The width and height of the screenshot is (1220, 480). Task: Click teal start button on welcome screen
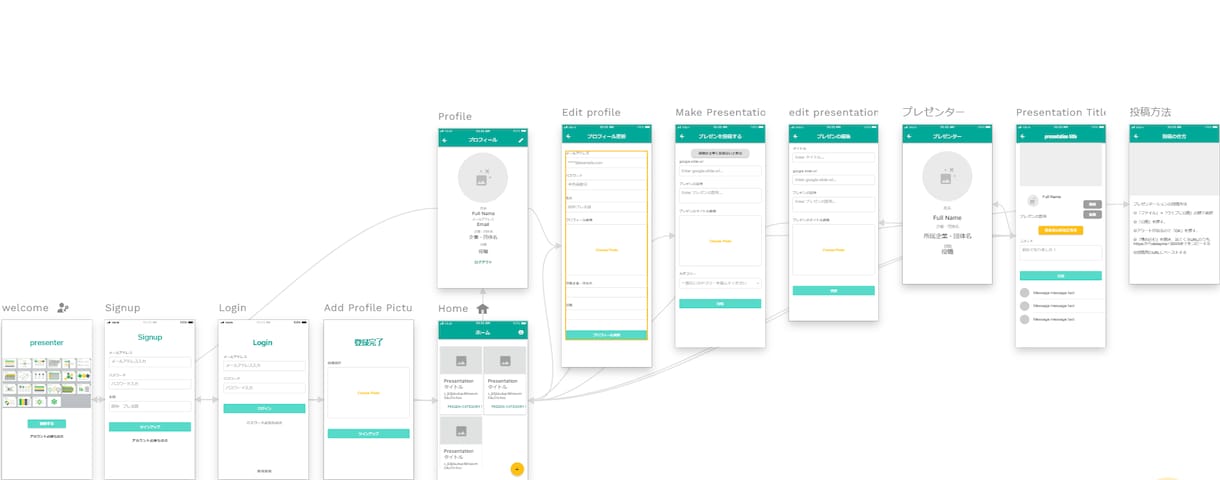47,424
